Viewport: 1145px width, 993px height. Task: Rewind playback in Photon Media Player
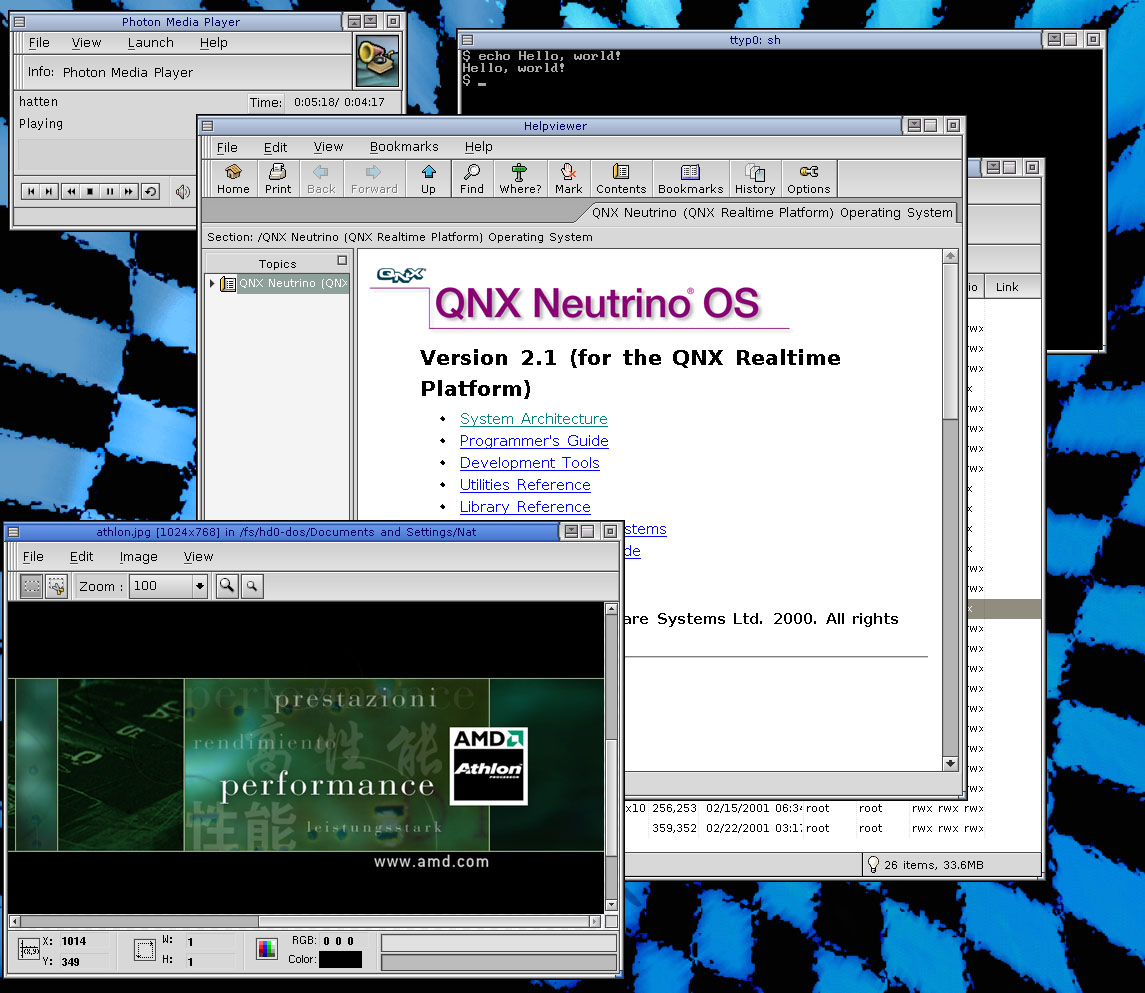pyautogui.click(x=71, y=191)
